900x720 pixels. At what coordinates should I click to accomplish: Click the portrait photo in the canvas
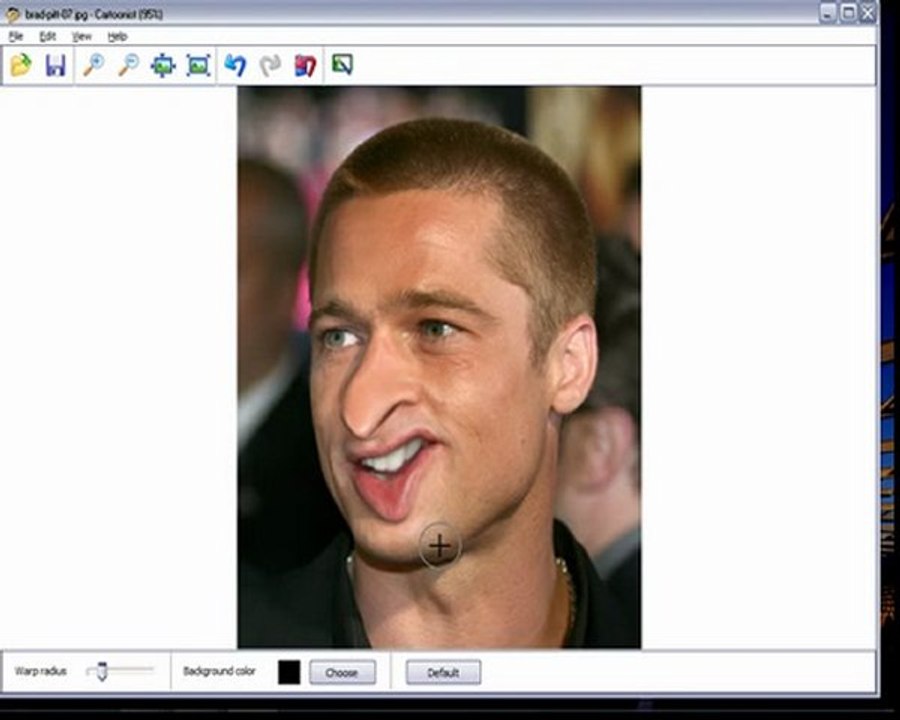point(439,367)
